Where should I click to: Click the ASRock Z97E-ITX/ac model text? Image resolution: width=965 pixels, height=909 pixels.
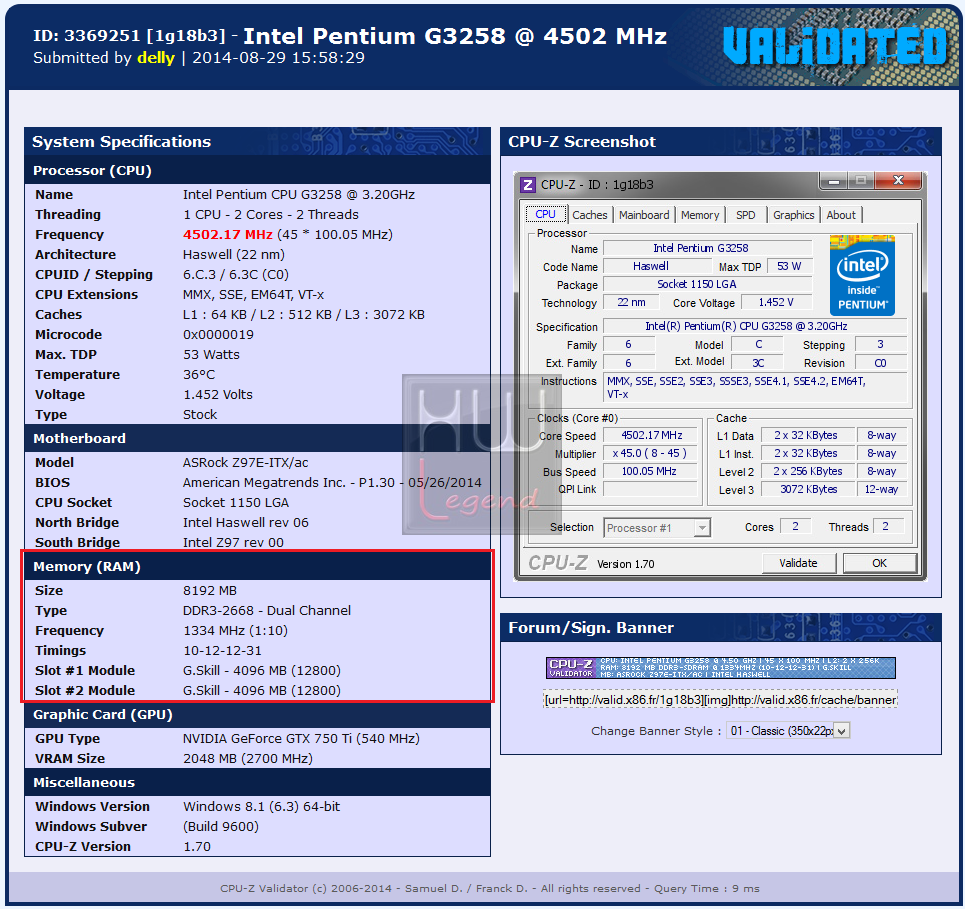(246, 463)
